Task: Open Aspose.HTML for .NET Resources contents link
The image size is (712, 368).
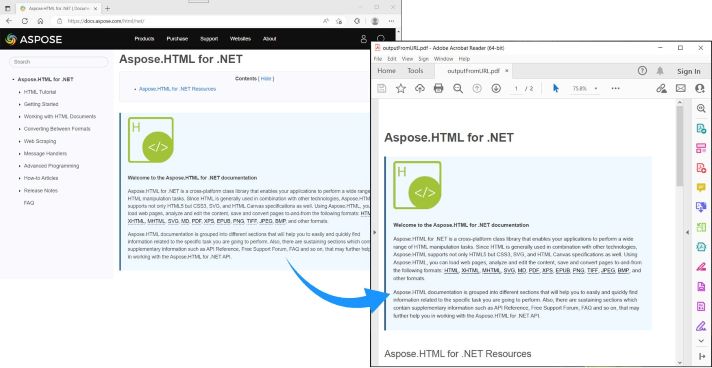Action: coord(178,89)
